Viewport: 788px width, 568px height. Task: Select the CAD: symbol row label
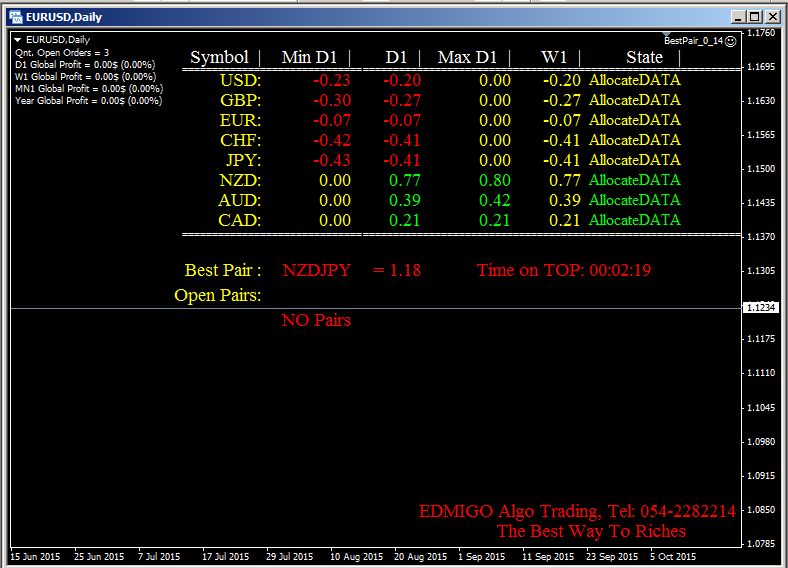(239, 220)
